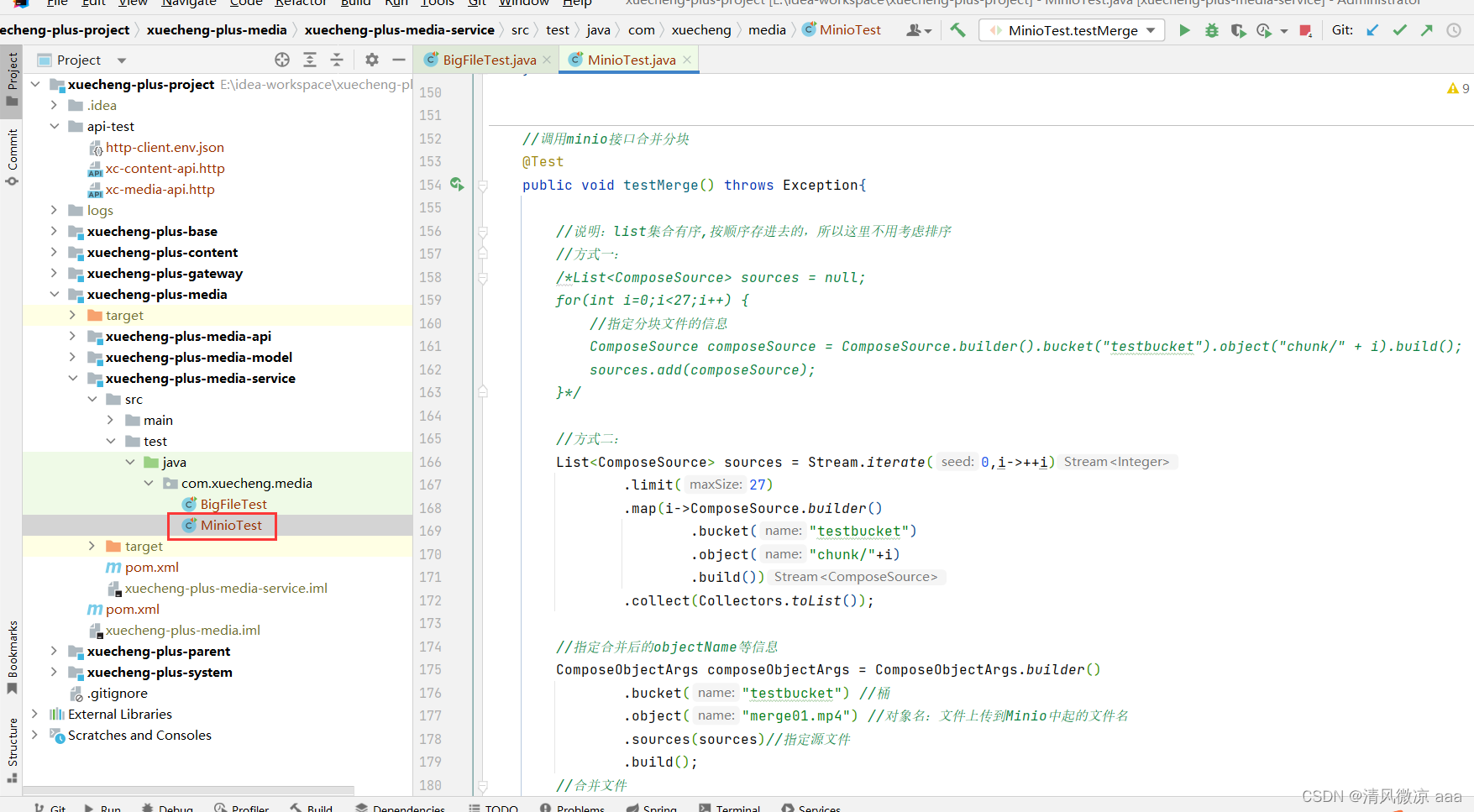Collapse the api-test folder
The image size is (1474, 812).
coord(54,126)
